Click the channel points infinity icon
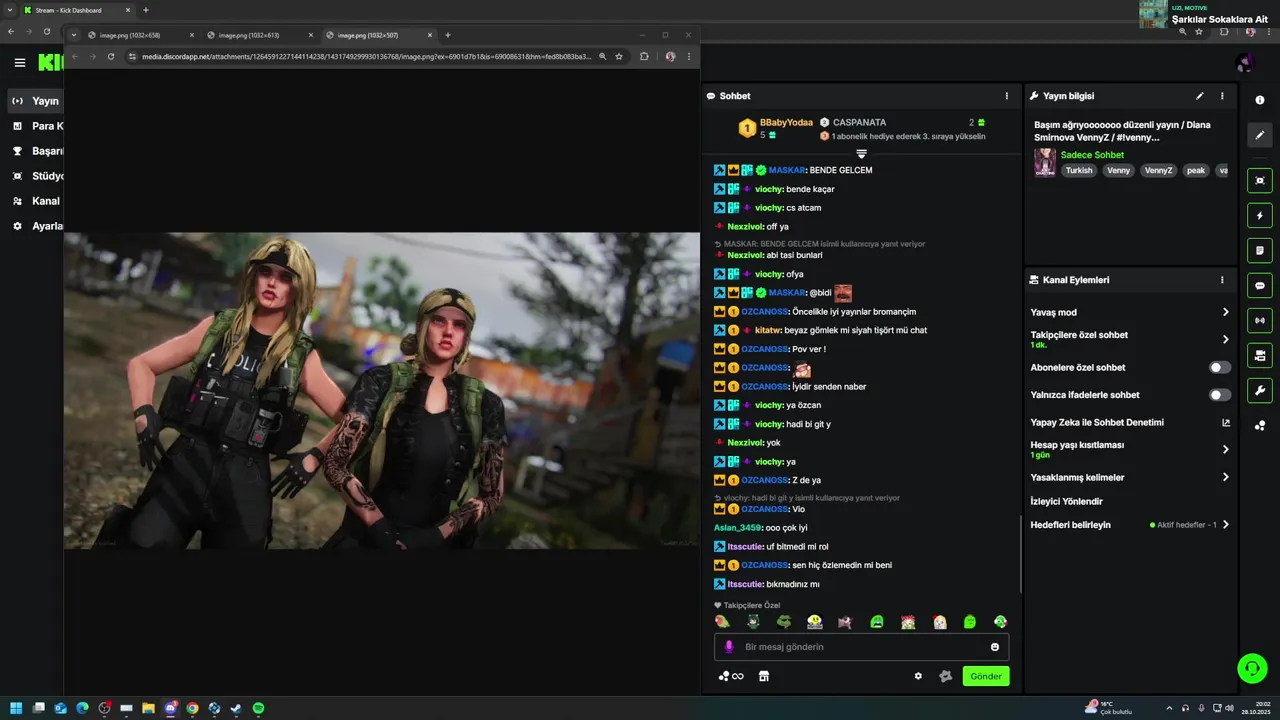Screen dimensions: 1280x720 pos(731,676)
